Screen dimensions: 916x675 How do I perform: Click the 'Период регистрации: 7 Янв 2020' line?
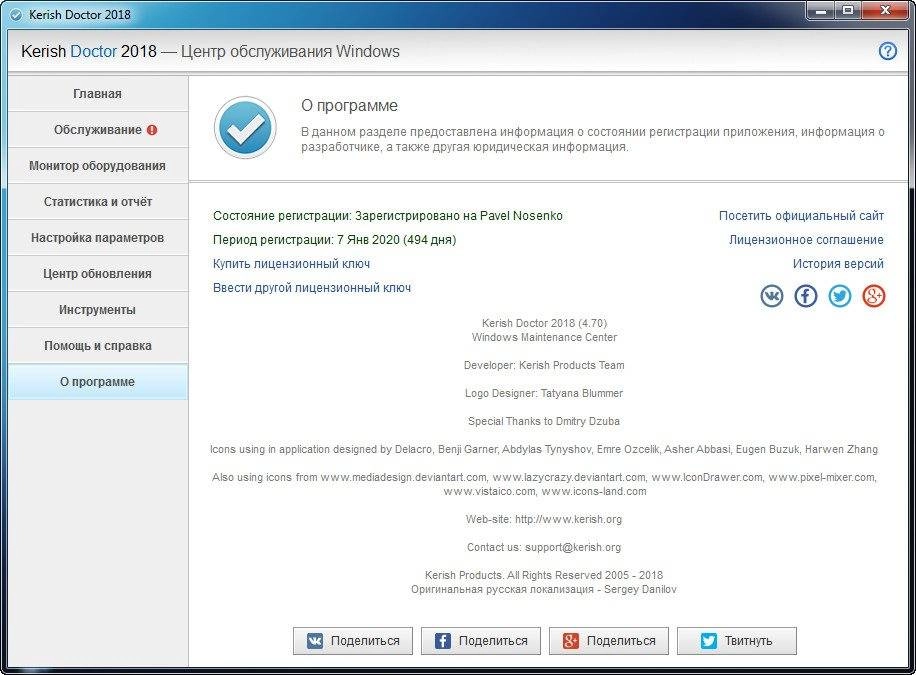(334, 240)
